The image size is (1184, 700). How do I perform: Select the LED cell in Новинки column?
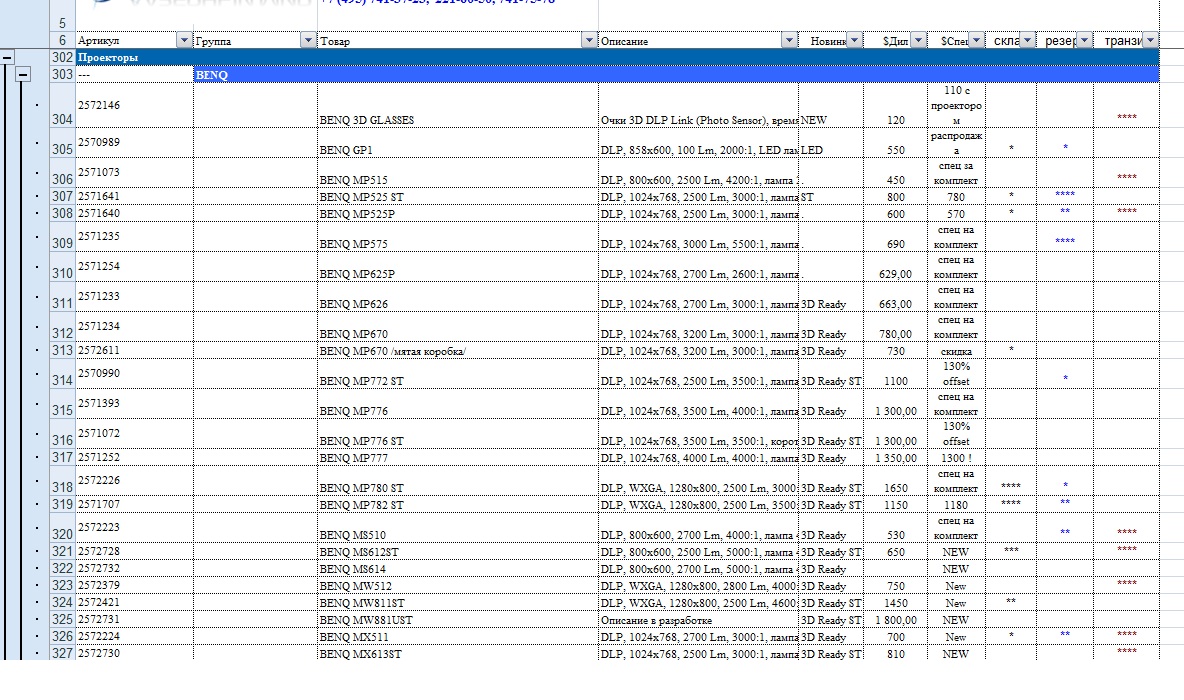pyautogui.click(x=831, y=142)
